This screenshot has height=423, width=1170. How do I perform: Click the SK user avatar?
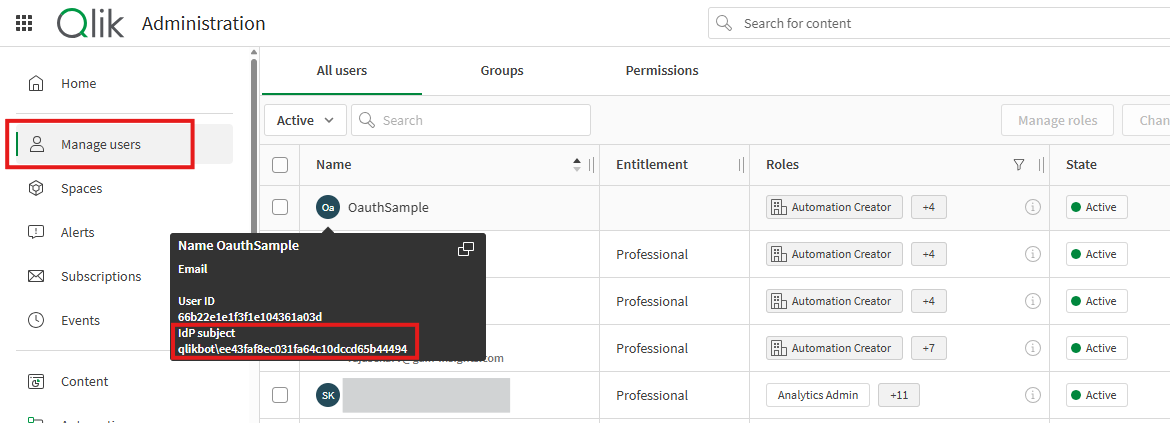pyautogui.click(x=328, y=395)
